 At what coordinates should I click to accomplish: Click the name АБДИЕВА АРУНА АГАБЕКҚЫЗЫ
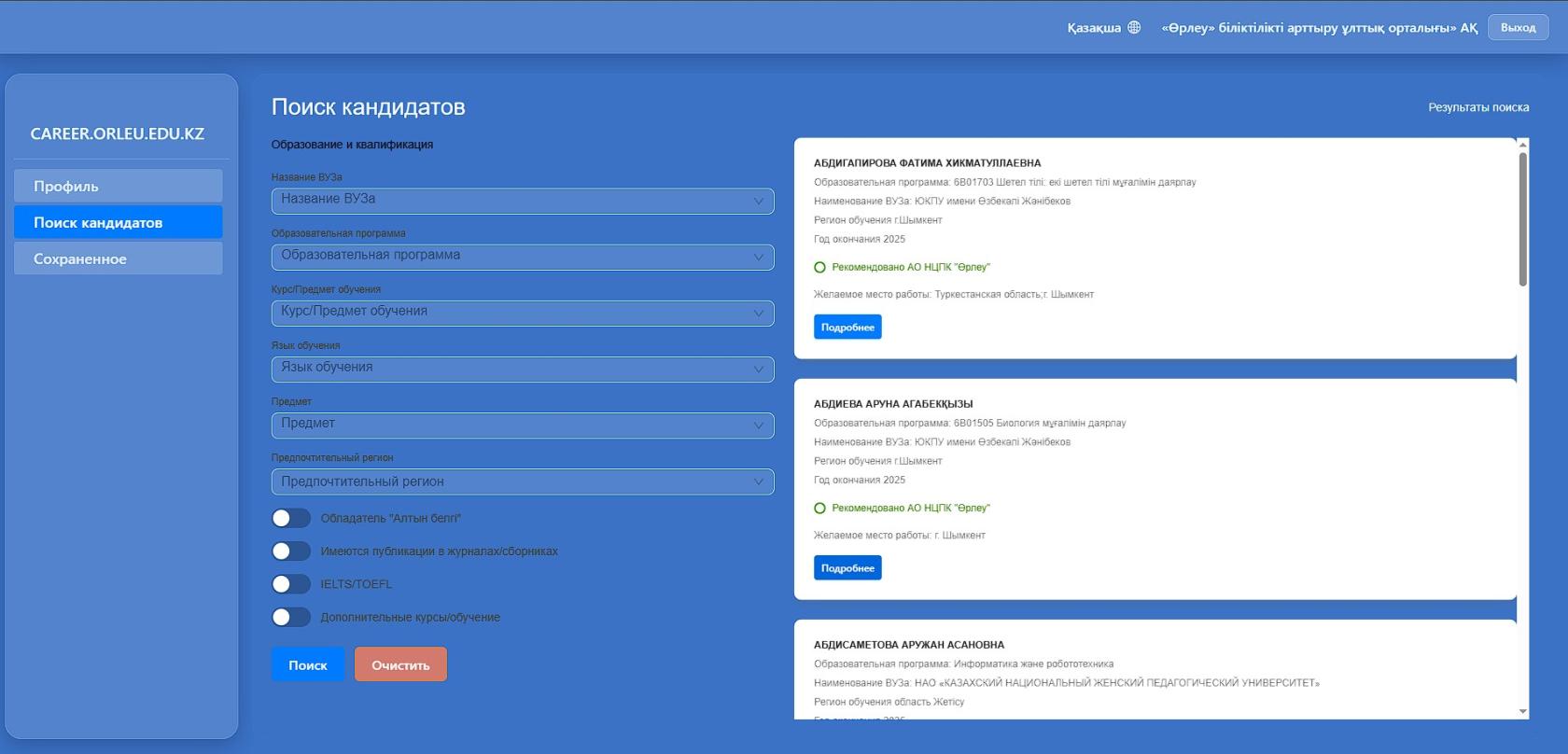pyautogui.click(x=893, y=404)
